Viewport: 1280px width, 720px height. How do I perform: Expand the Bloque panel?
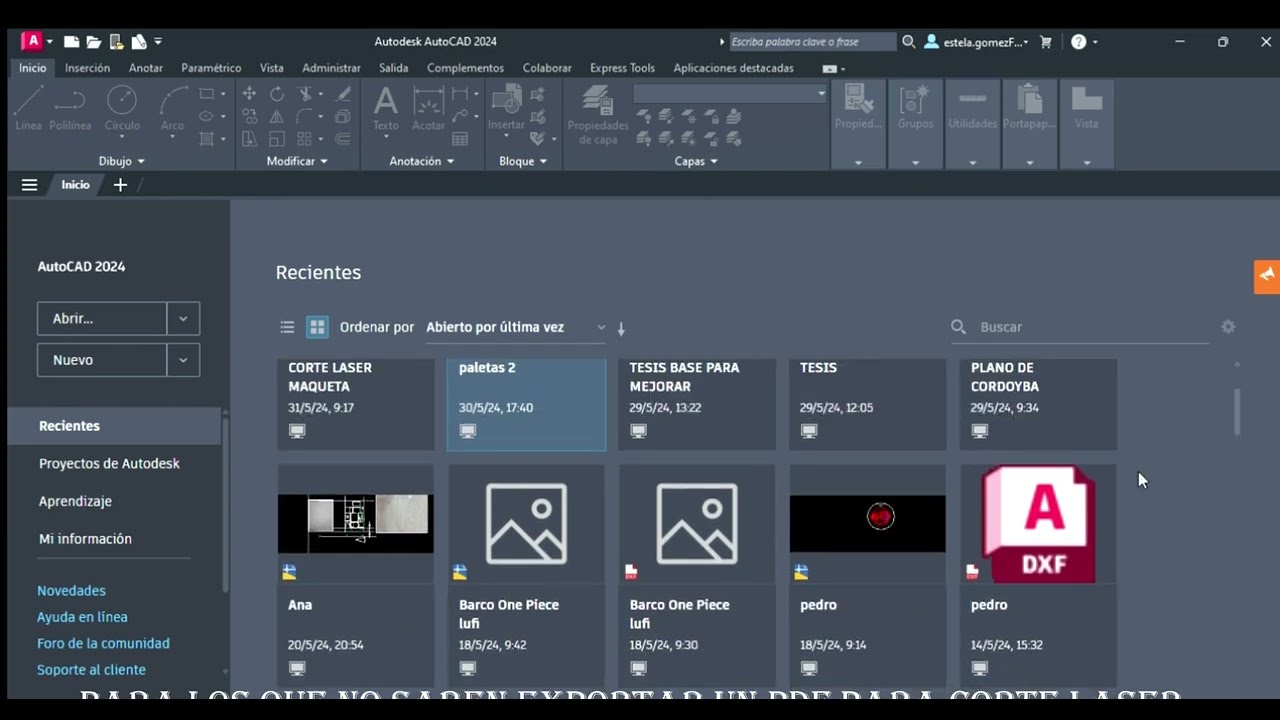[523, 161]
